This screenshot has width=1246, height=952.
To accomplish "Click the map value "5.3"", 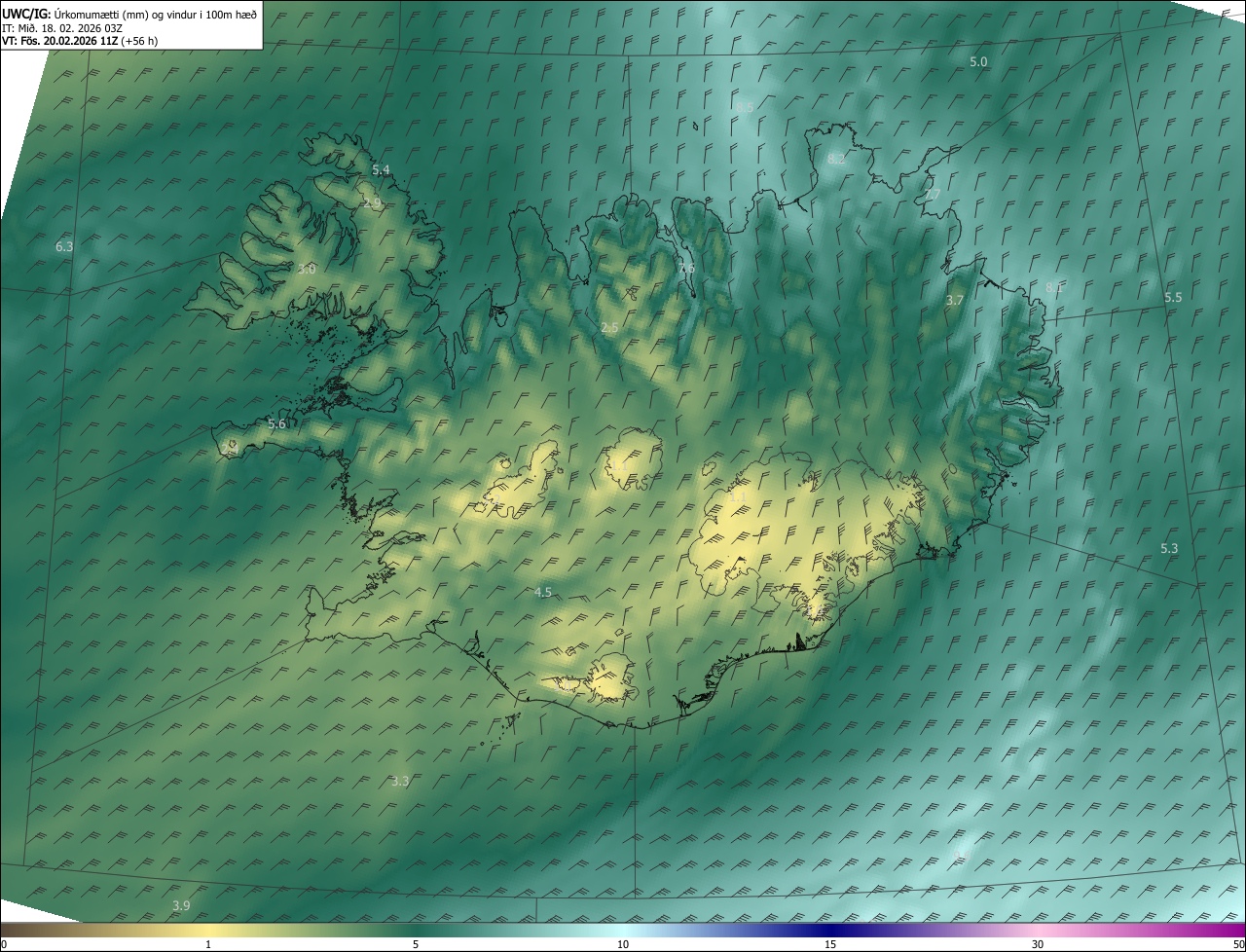I will 1169,549.
